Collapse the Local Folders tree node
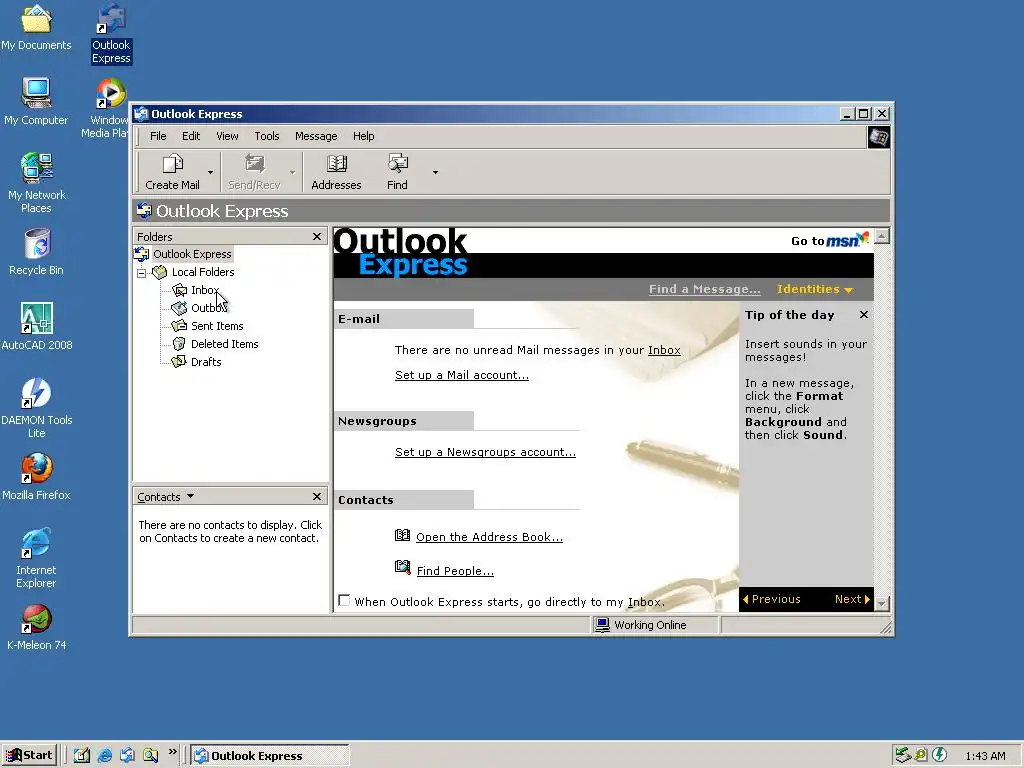This screenshot has width=1024, height=768. pyautogui.click(x=141, y=273)
